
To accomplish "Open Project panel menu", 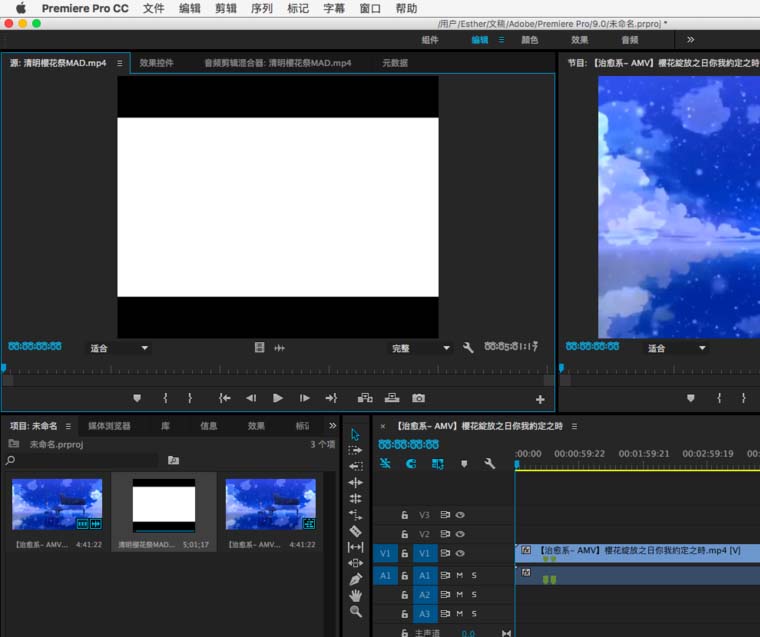I will click(x=68, y=426).
